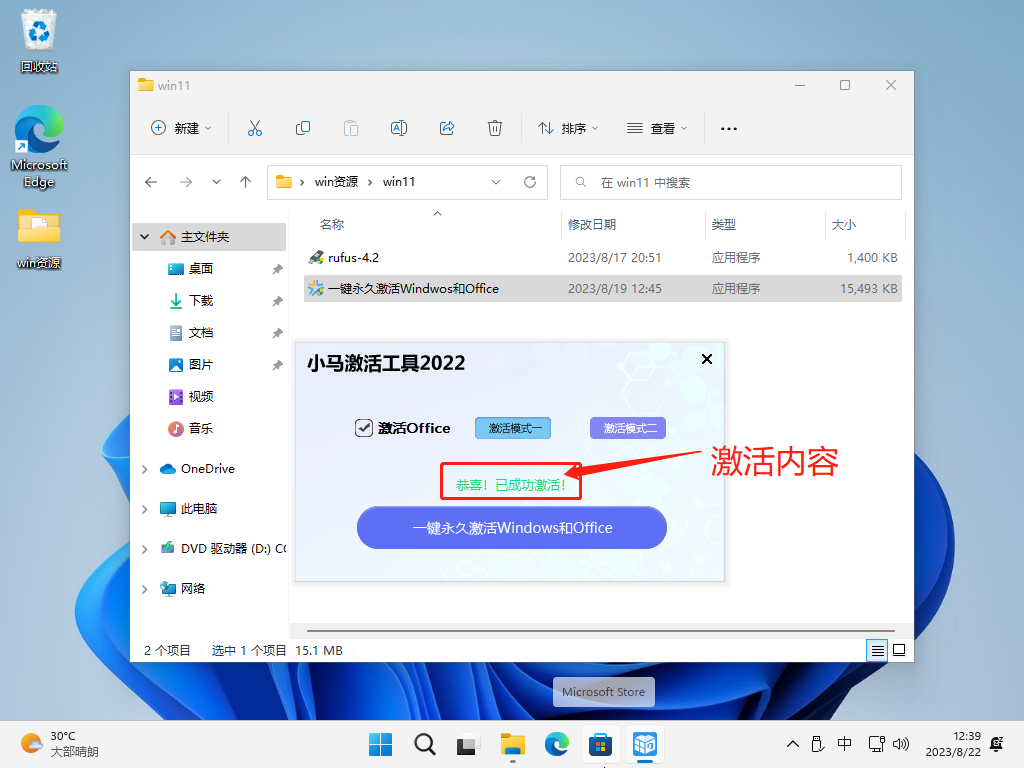Click the 中 input method indicator
The image size is (1024, 768).
pyautogui.click(x=844, y=744)
